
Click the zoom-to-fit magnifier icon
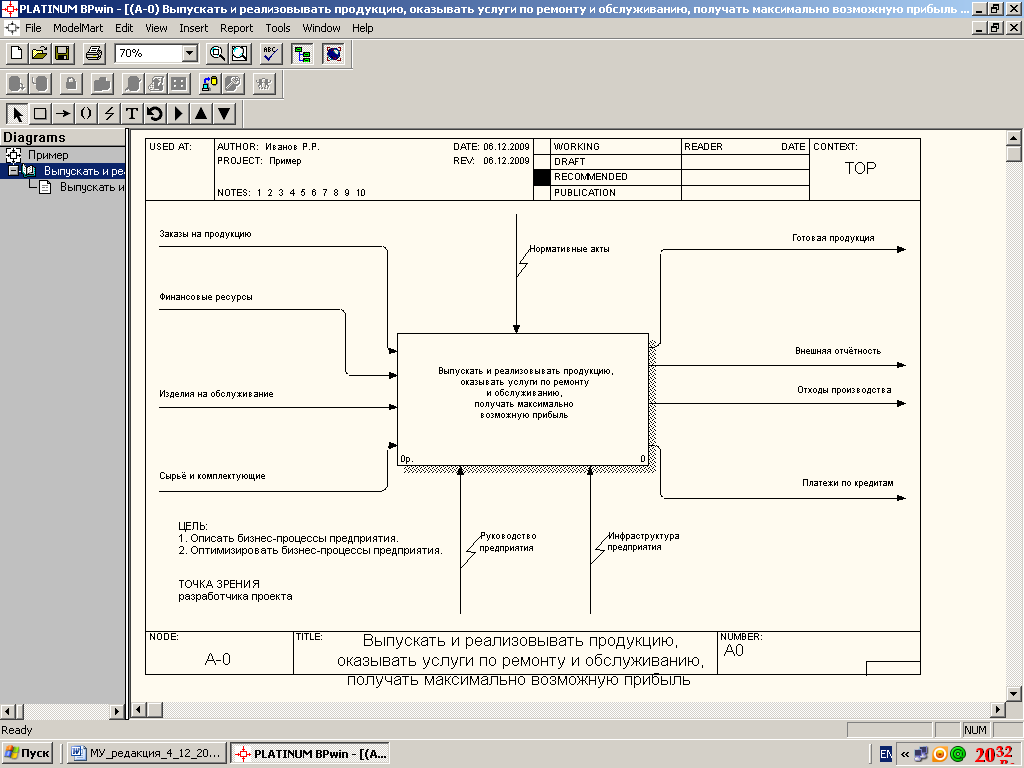pos(240,54)
